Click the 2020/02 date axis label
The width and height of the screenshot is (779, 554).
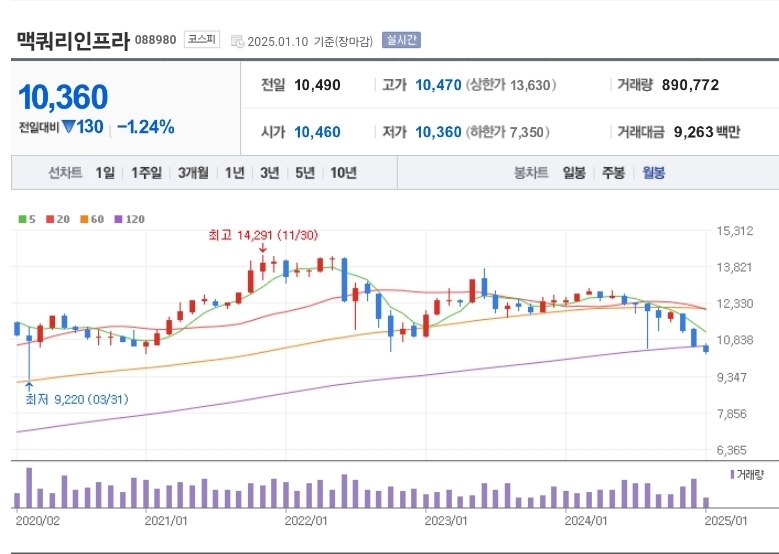(38, 521)
